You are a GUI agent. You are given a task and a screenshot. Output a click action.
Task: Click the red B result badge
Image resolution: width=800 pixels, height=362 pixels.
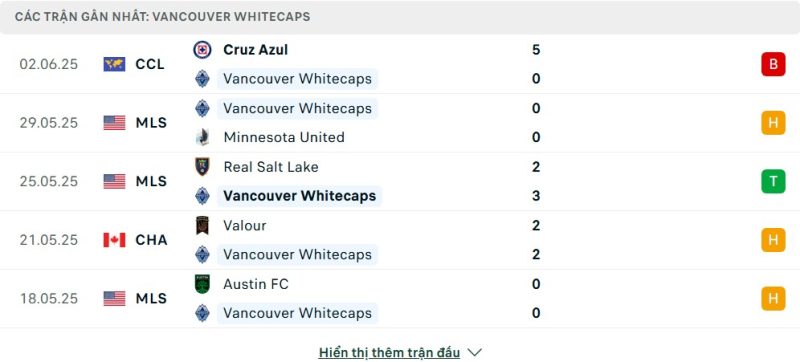(773, 64)
